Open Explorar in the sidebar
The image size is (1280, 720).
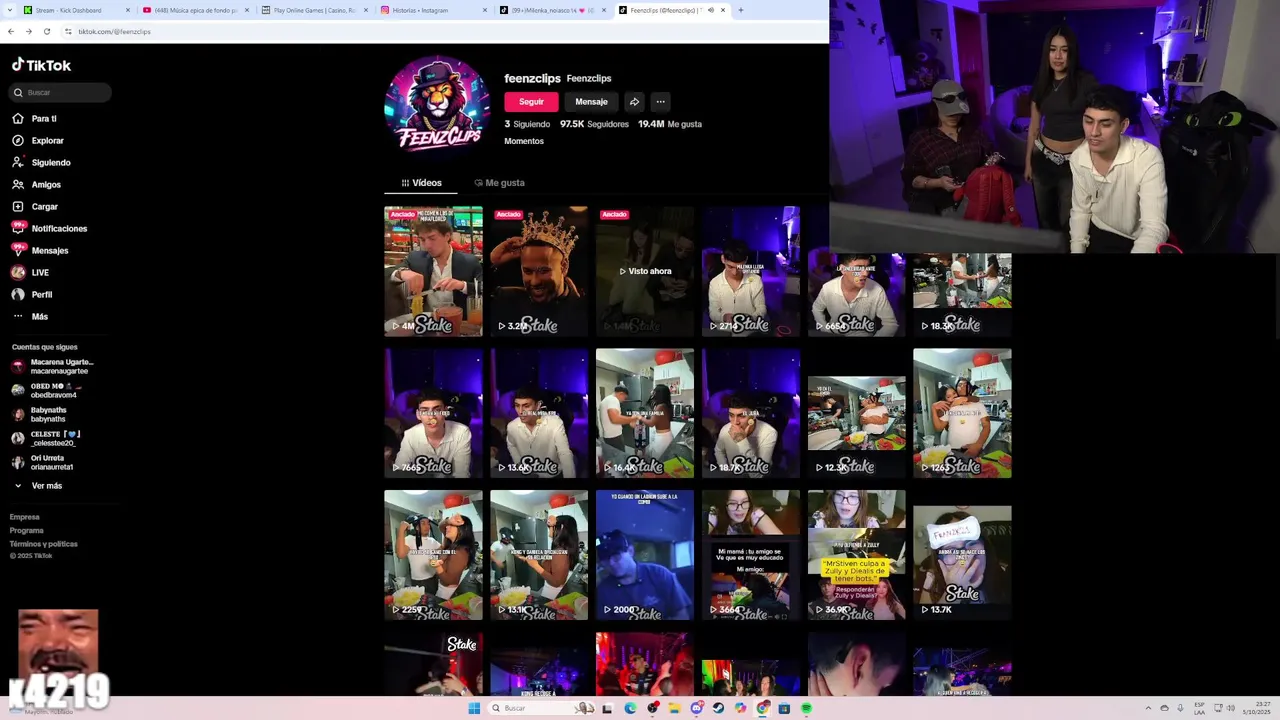point(38,141)
